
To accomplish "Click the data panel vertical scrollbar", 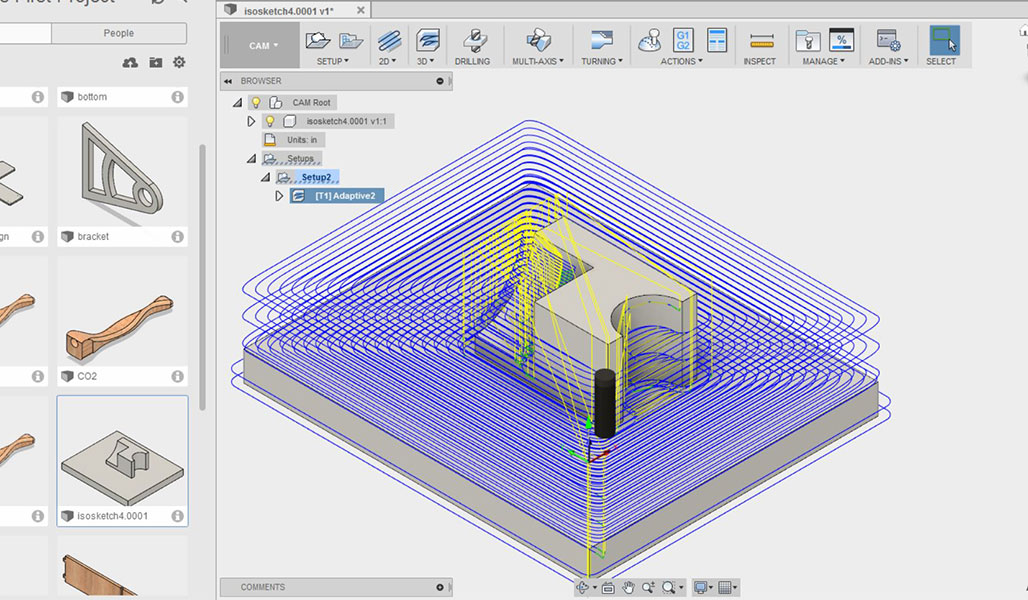I will [x=203, y=277].
